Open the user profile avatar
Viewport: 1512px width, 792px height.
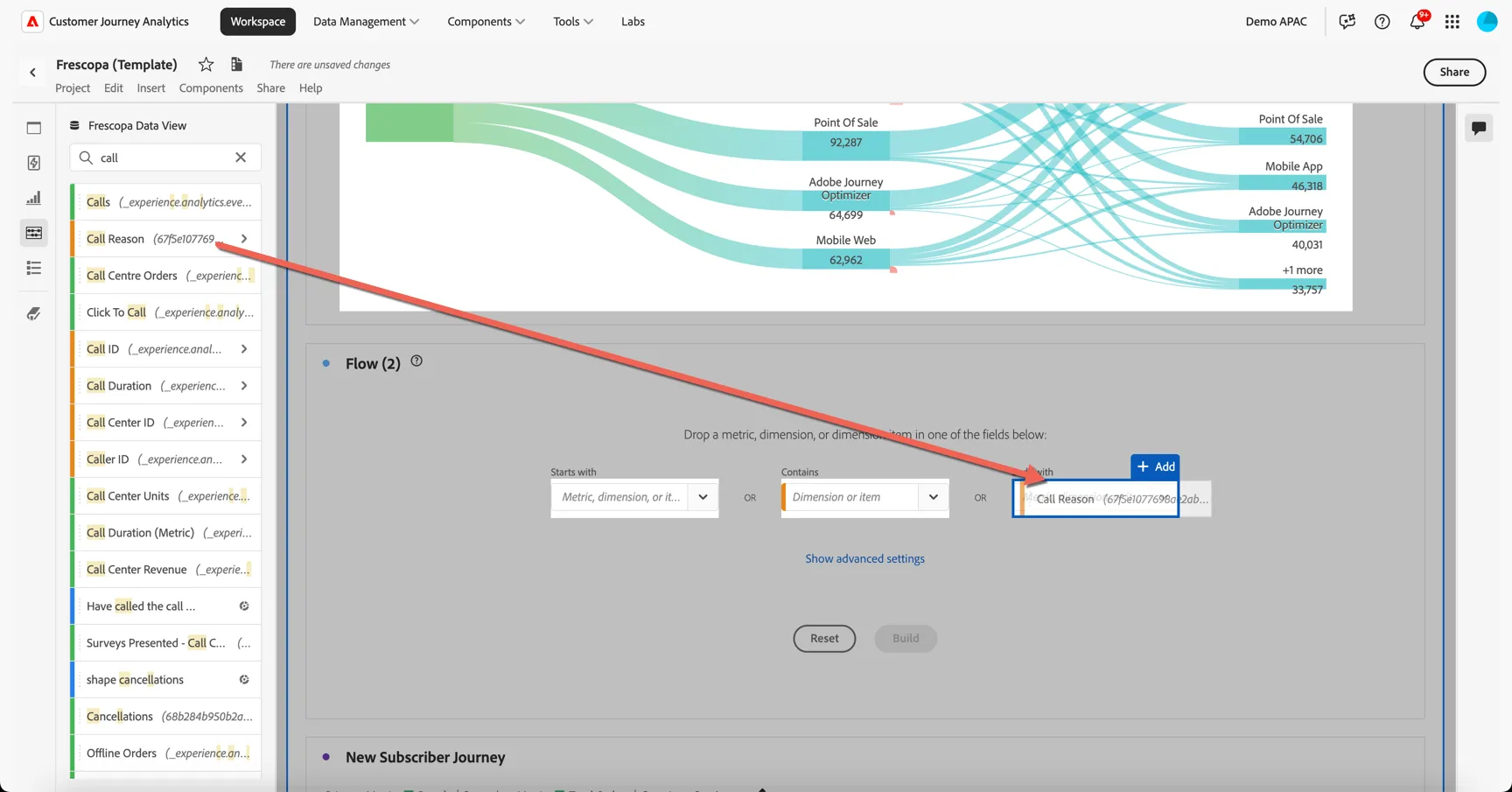tap(1487, 21)
